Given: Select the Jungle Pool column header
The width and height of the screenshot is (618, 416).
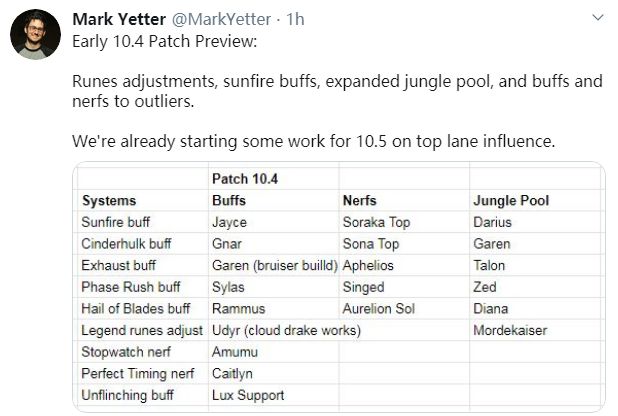Looking at the screenshot, I should (x=510, y=200).
